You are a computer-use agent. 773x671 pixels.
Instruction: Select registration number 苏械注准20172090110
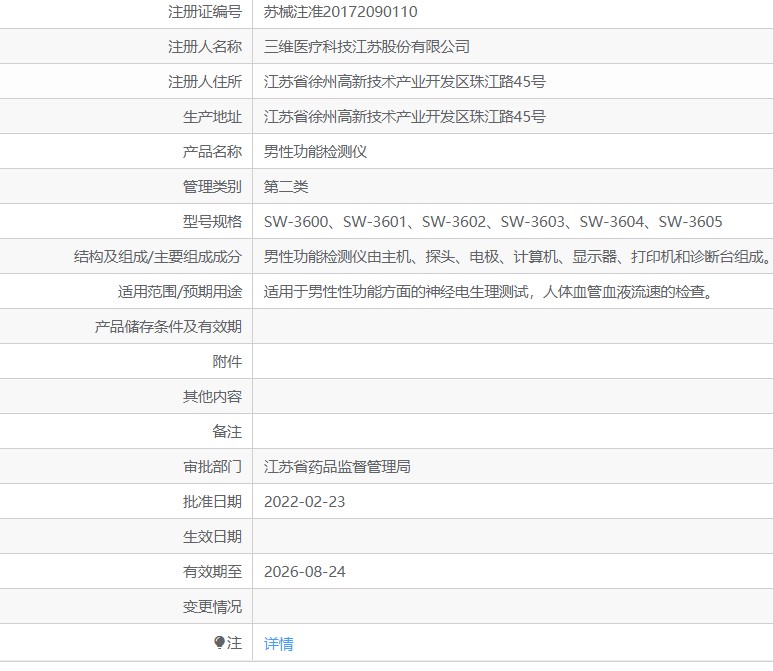pyautogui.click(x=341, y=12)
